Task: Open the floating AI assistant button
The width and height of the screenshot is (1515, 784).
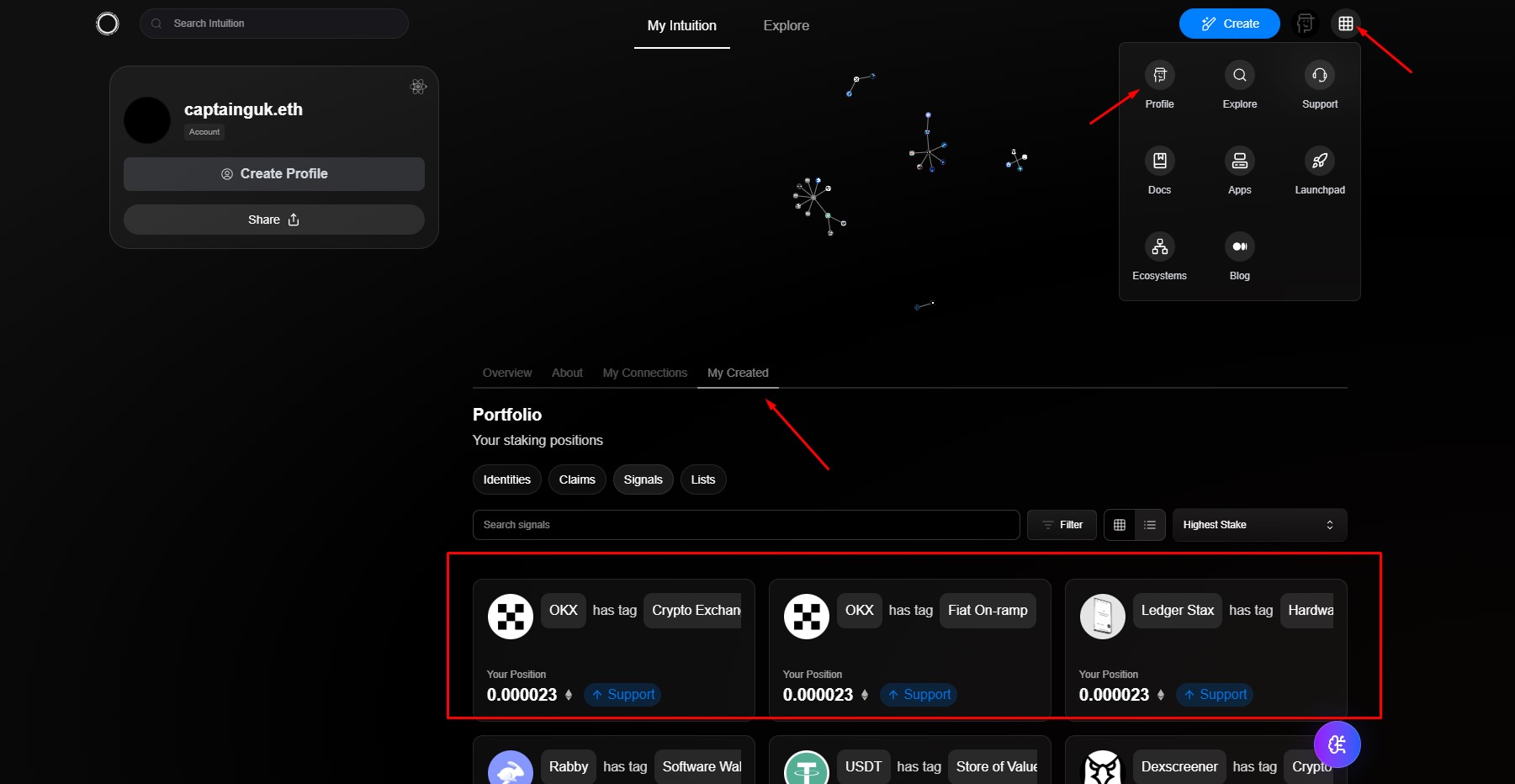Action: tap(1337, 744)
